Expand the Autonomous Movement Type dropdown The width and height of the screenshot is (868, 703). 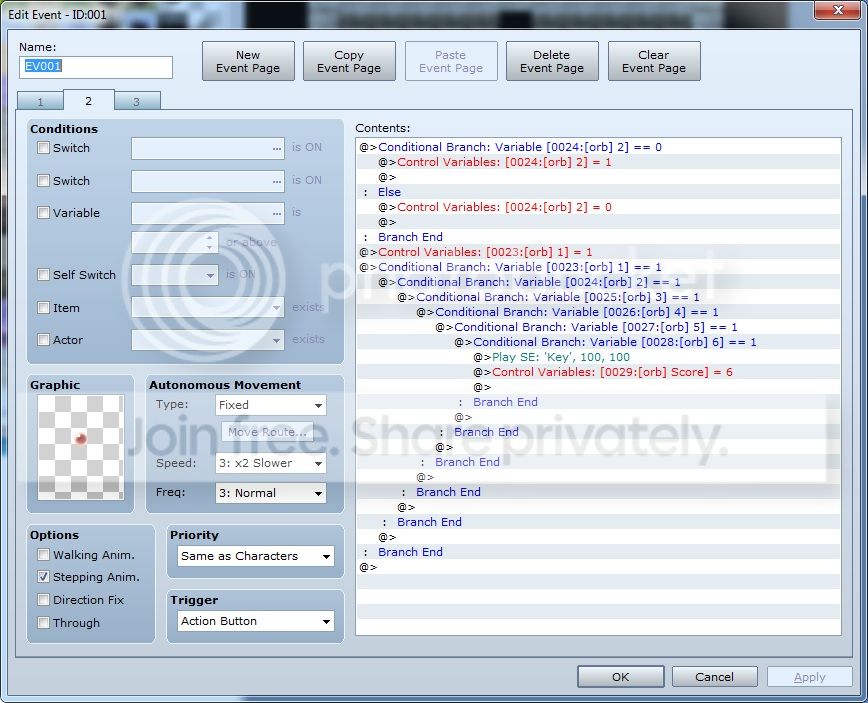coord(271,405)
